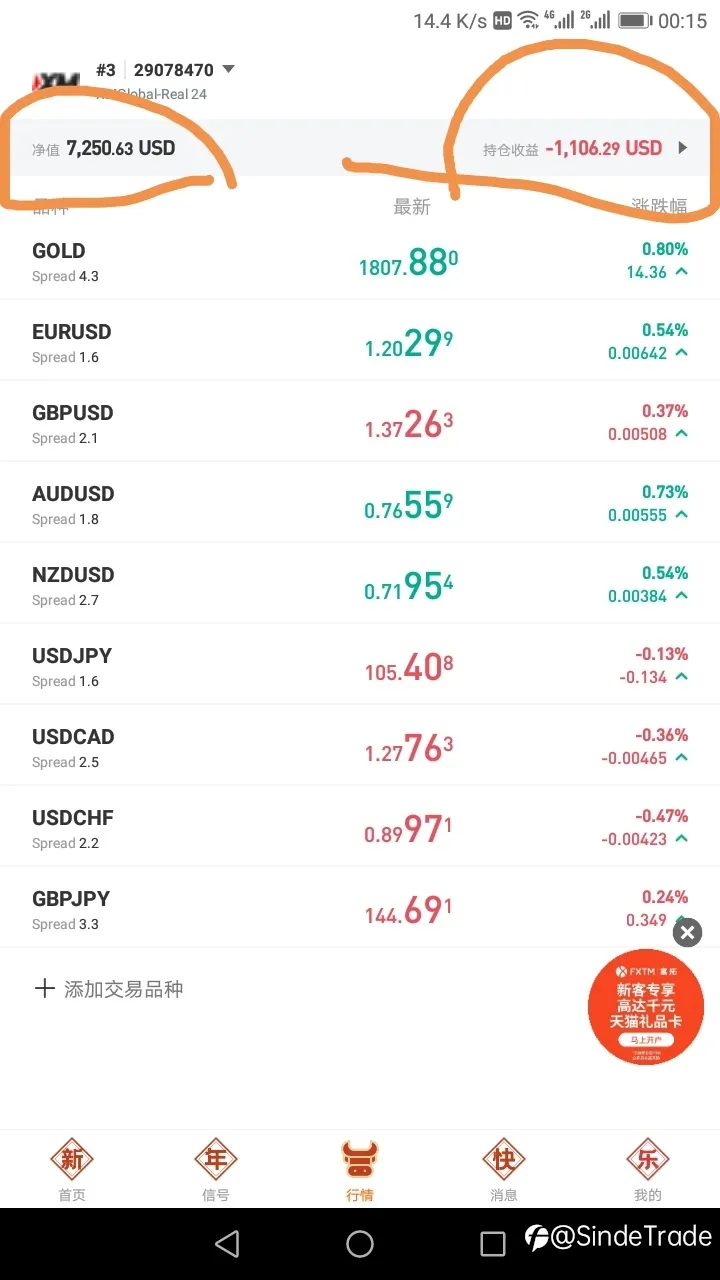720x1280 pixels.
Task: Tap the Android home circle icon
Action: pos(360,1244)
